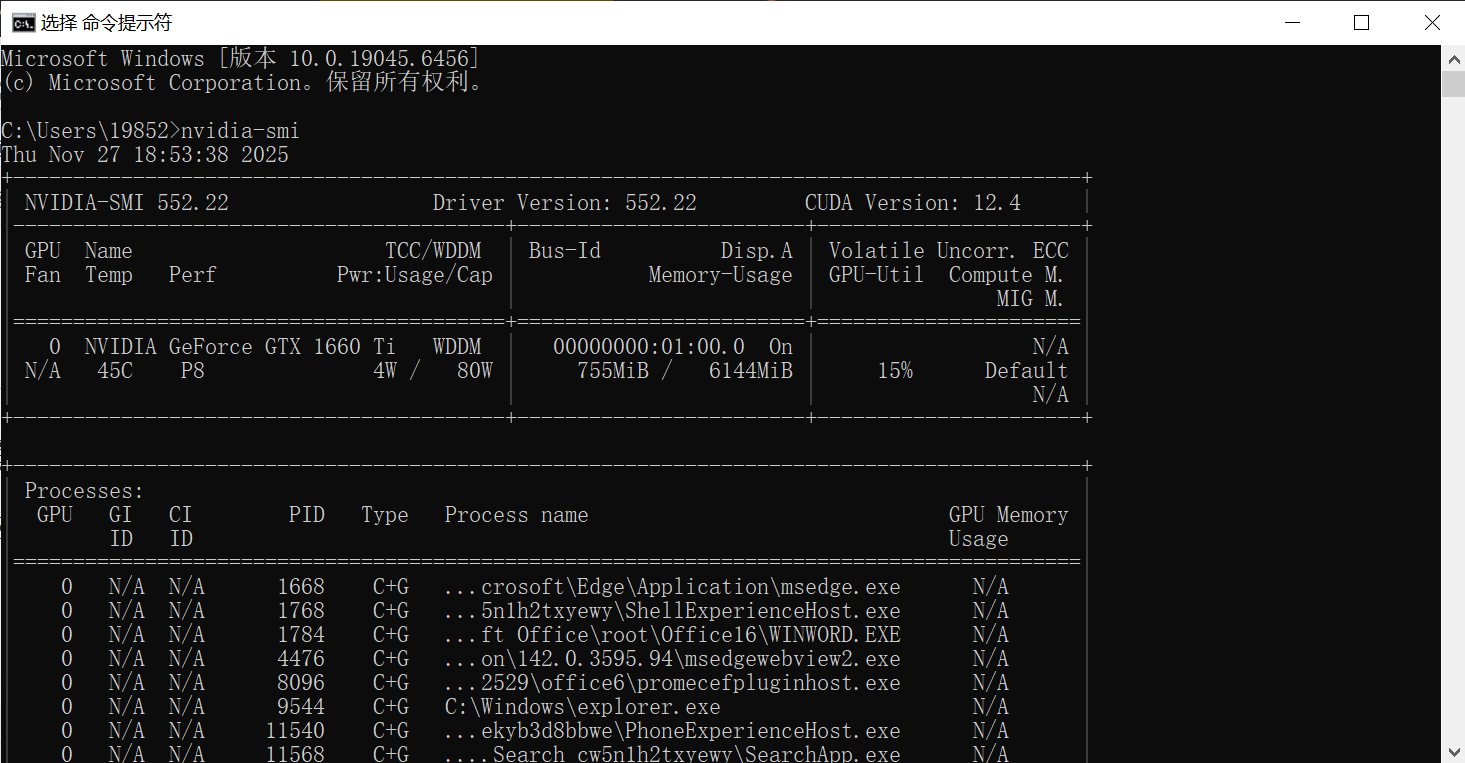1465x763 pixels.
Task: Click the scrollbar up arrow
Action: (x=1453, y=59)
